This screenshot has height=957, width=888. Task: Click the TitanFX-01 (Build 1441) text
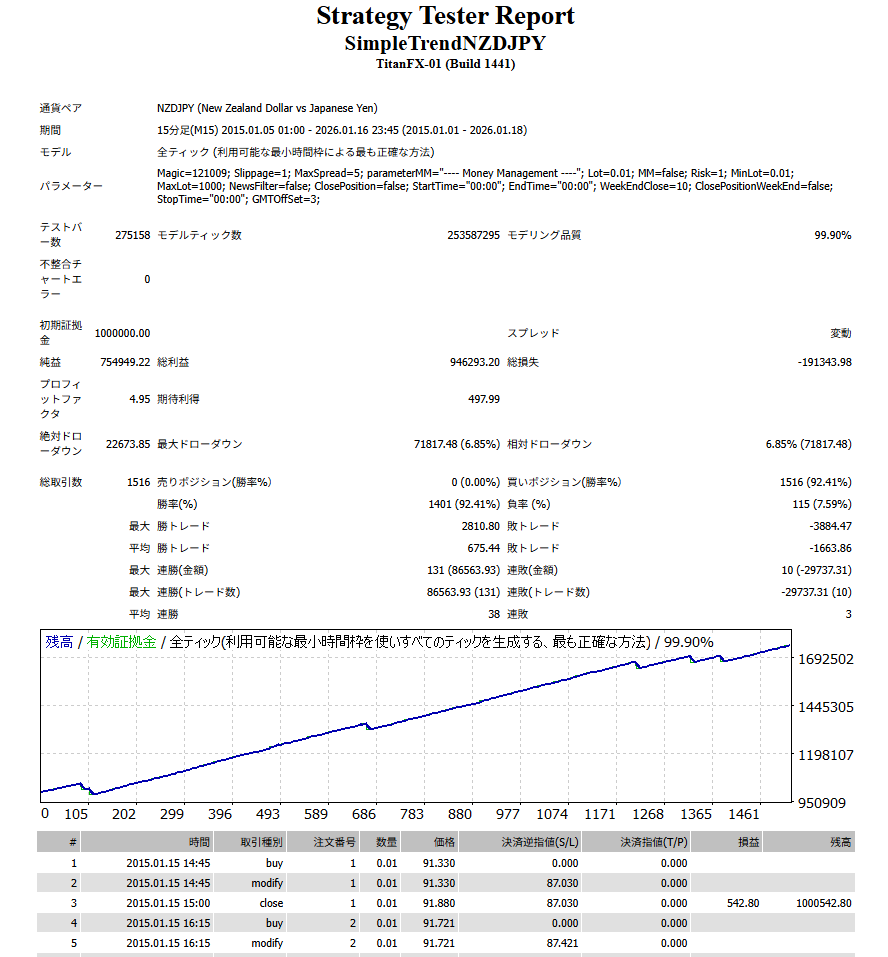click(x=445, y=64)
